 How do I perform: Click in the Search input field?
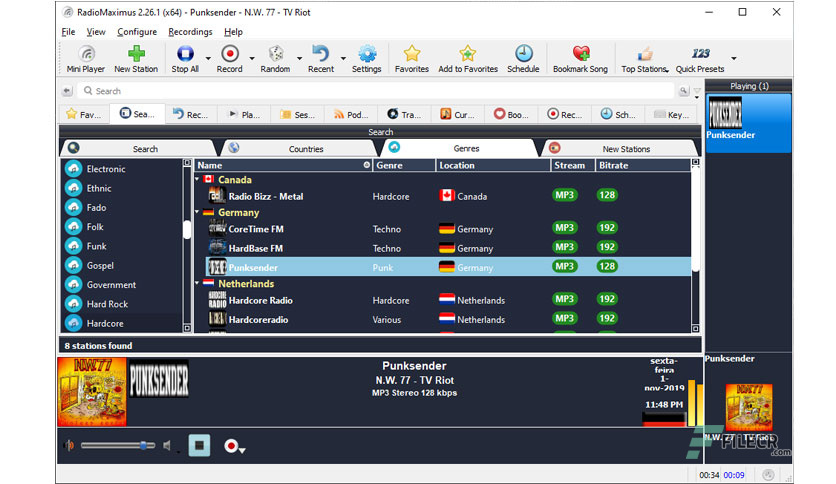[x=376, y=91]
